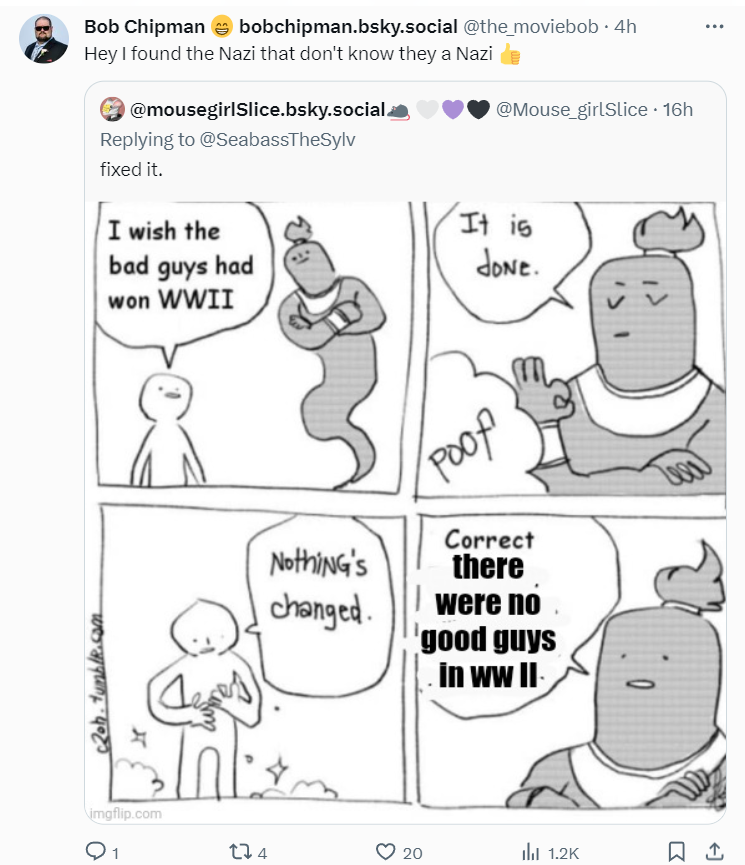Open the three-dot more options menu
Image resolution: width=745 pixels, height=865 pixels.
point(714,26)
